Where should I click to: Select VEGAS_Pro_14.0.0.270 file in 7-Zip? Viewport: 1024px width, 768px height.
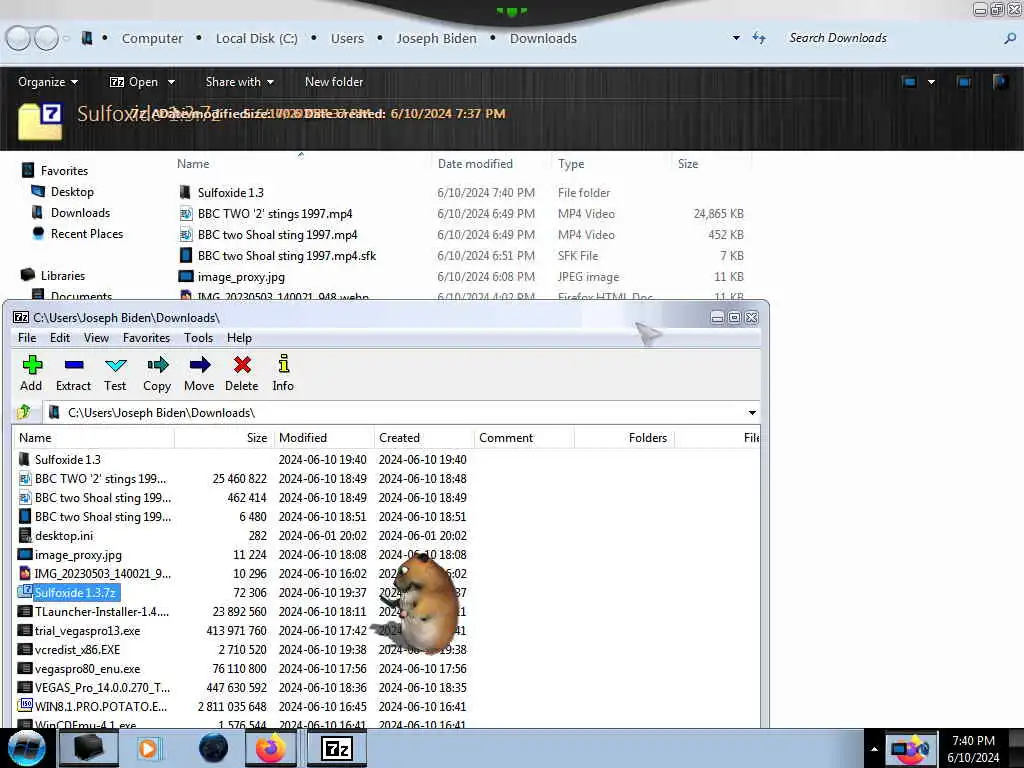pyautogui.click(x=102, y=687)
